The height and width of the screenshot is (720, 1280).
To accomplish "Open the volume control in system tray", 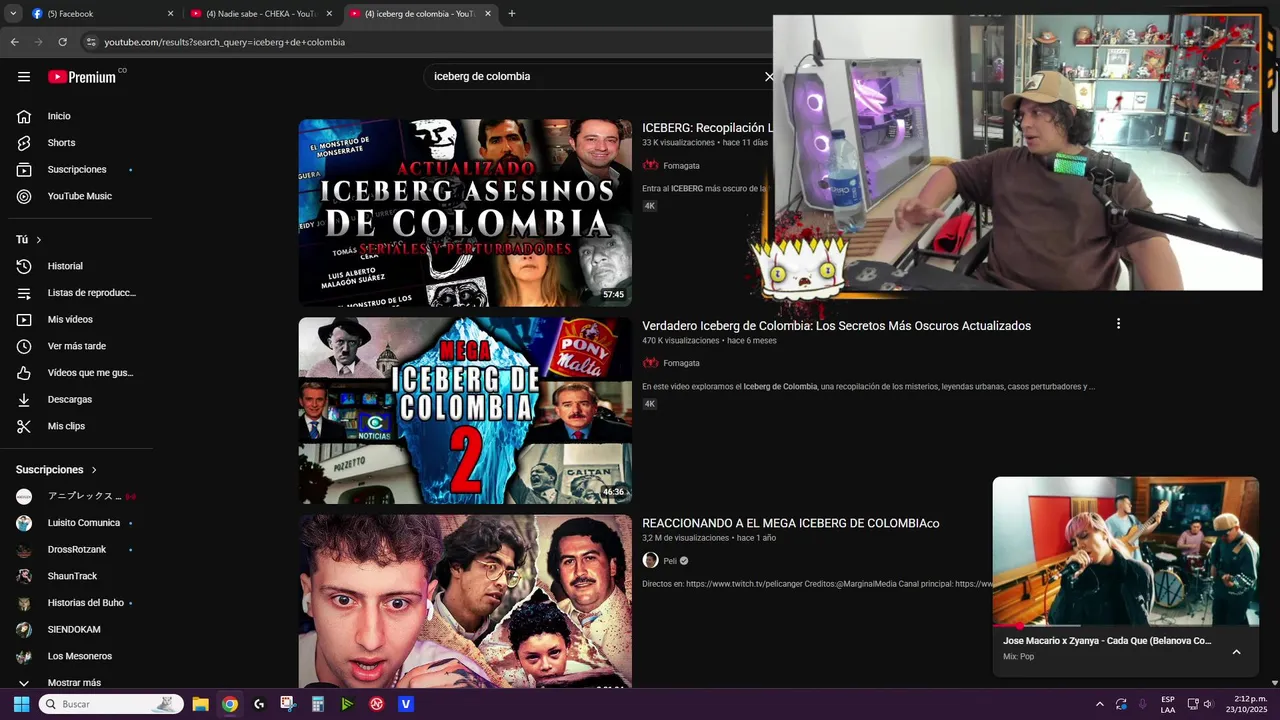I will (x=1208, y=704).
